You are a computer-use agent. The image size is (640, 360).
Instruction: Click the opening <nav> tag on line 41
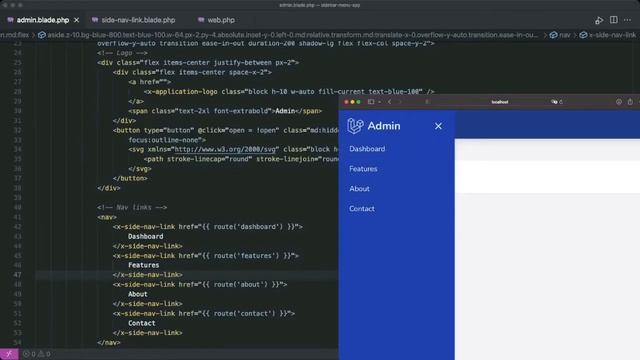[x=107, y=217]
